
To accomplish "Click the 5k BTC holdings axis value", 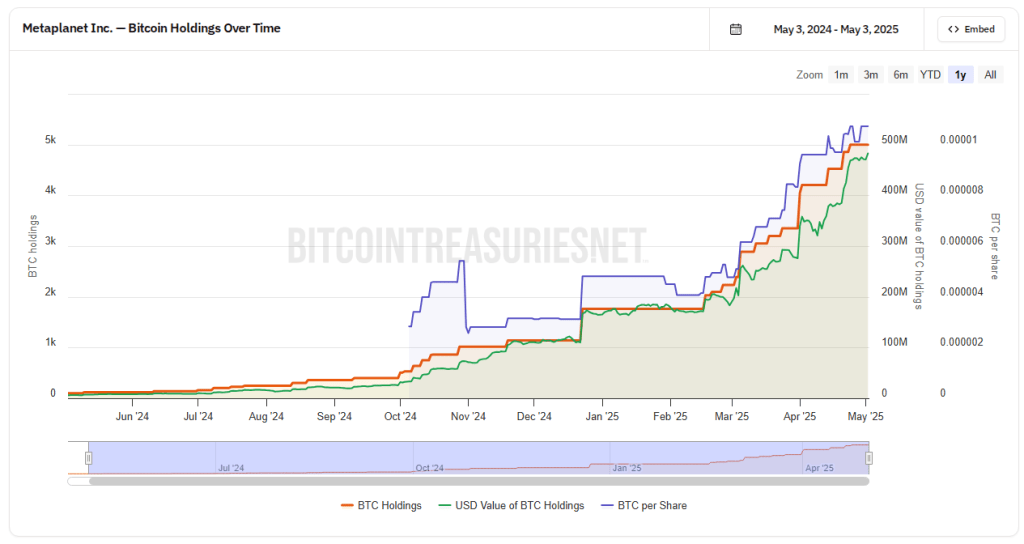I will (50, 140).
